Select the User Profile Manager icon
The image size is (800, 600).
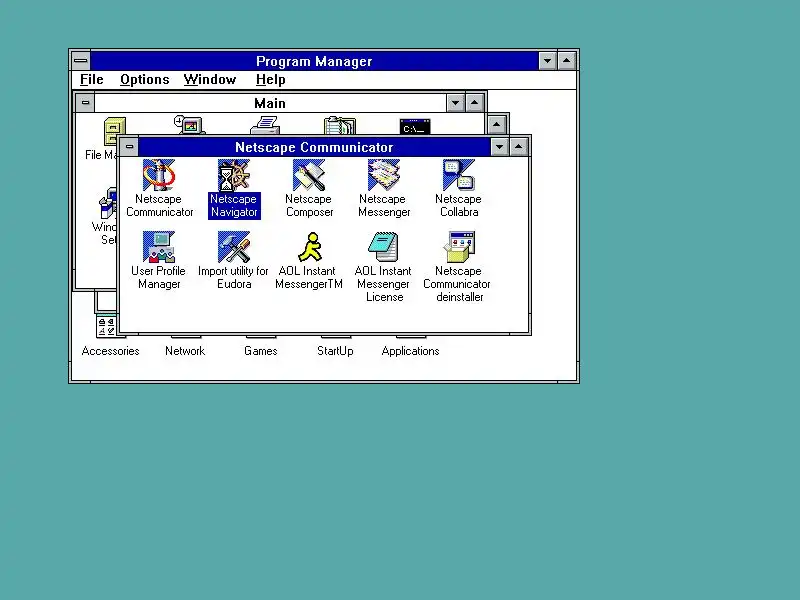[159, 247]
